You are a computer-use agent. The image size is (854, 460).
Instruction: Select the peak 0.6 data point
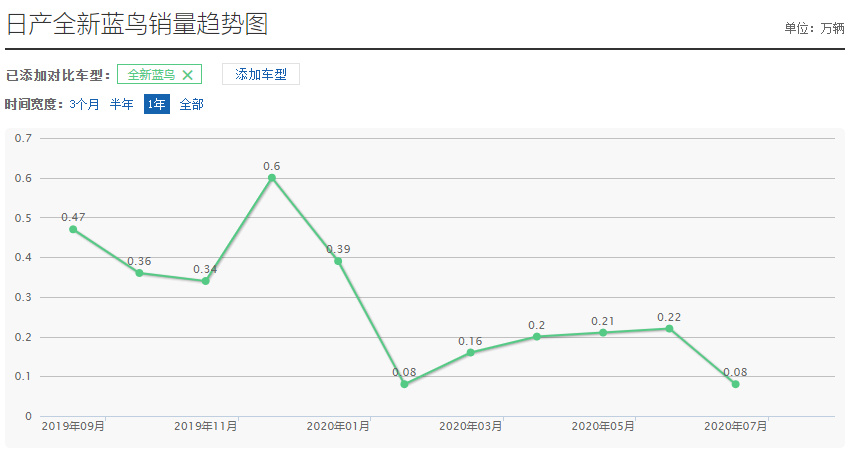272,177
